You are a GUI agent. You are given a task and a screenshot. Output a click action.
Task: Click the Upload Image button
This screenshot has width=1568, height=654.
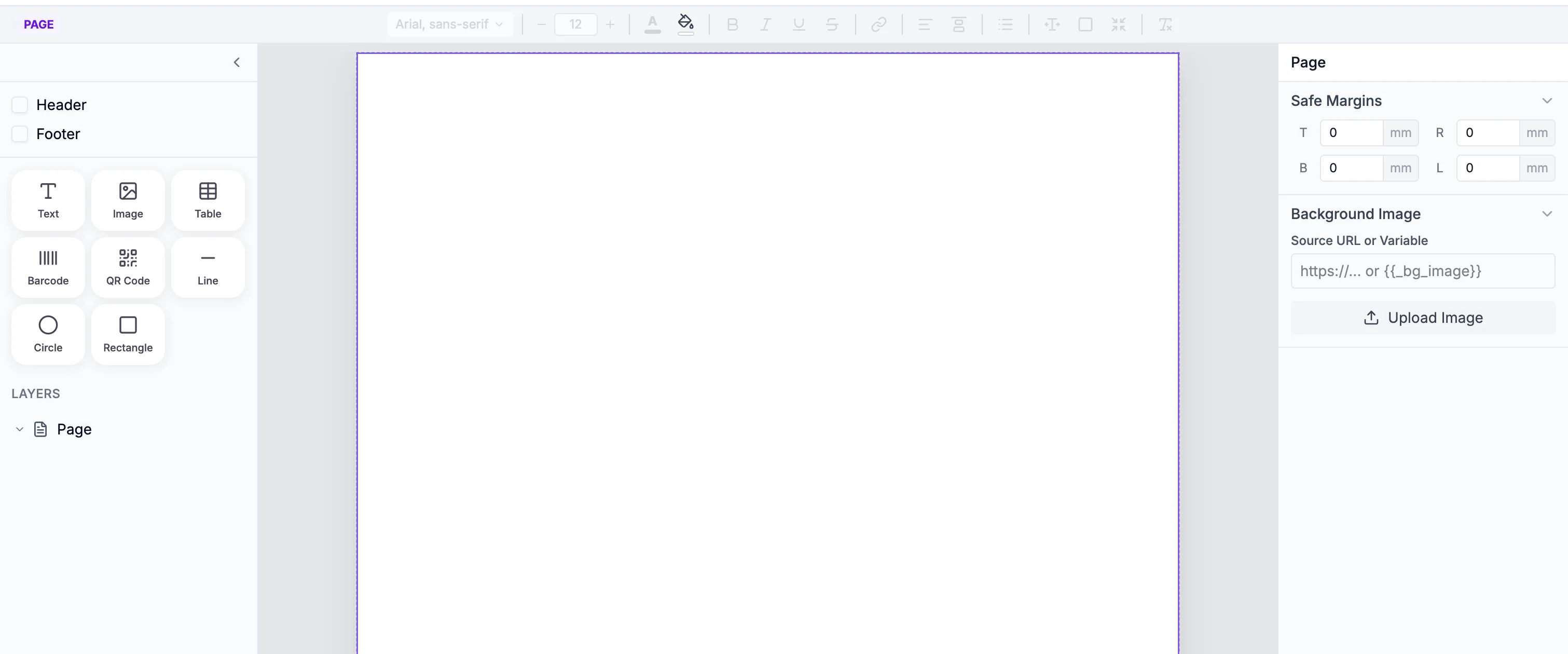1423,318
